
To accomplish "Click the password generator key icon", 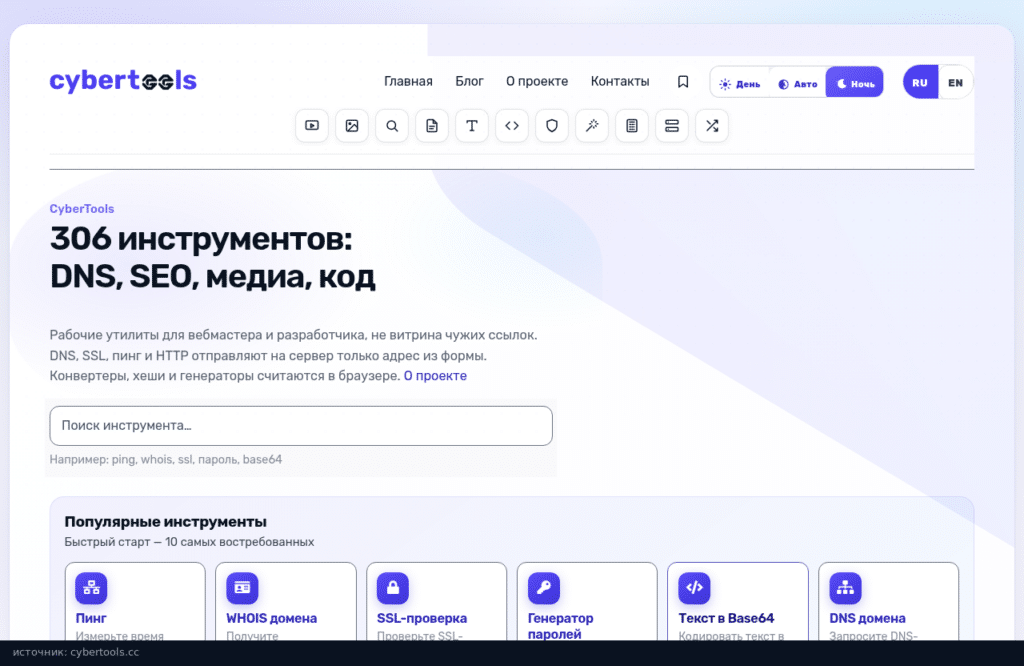I will click(544, 588).
